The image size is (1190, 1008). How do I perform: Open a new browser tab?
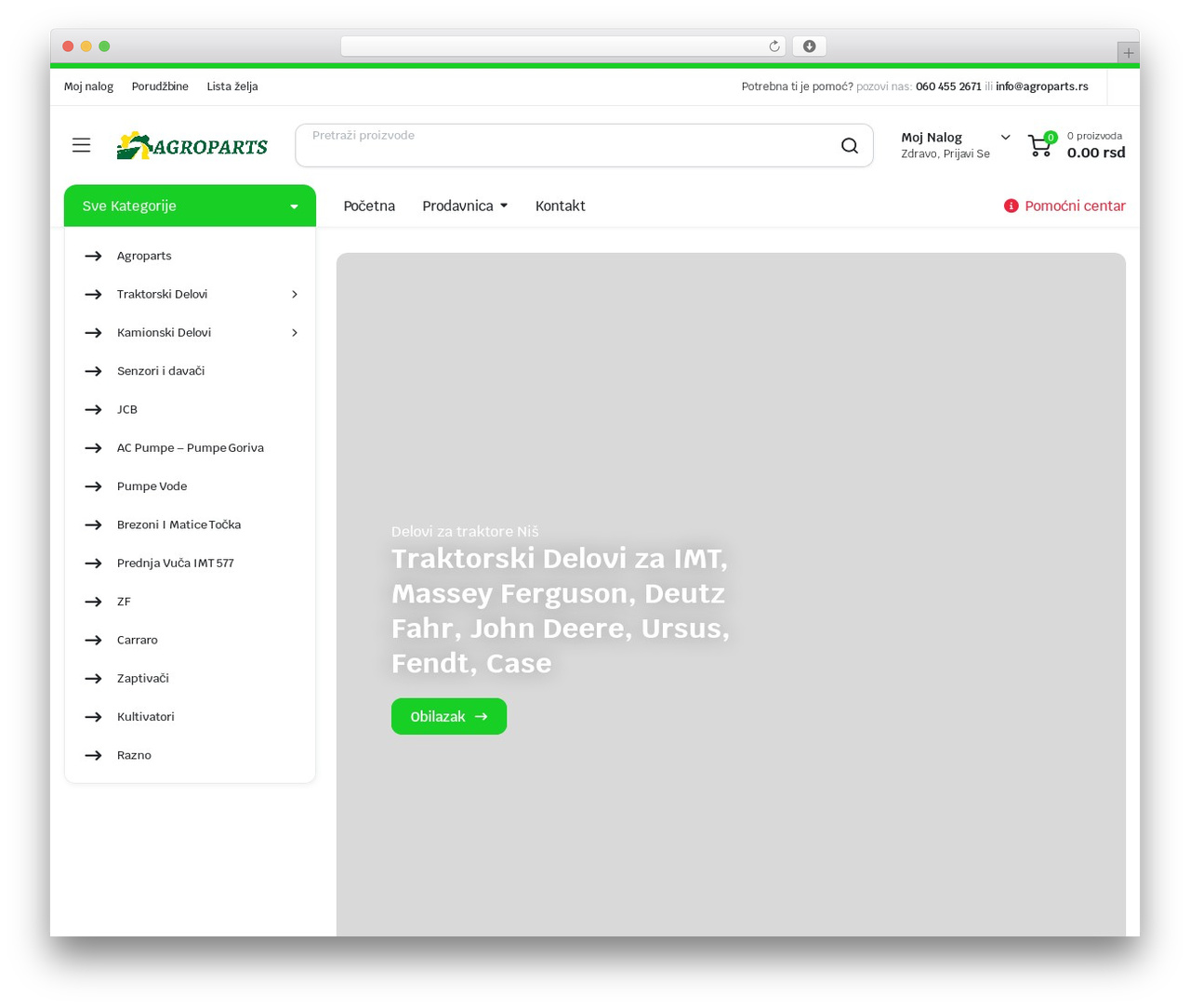pyautogui.click(x=1129, y=53)
